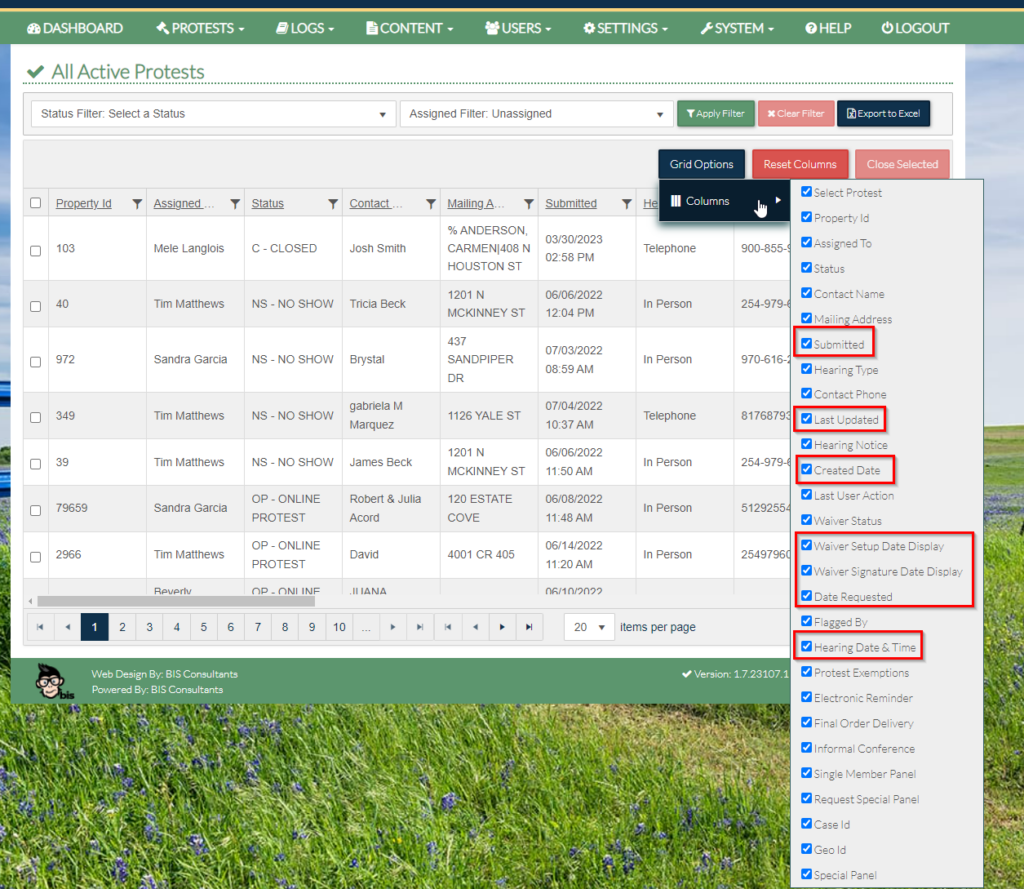1024x889 pixels.
Task: Click the horizontal scrollbar of the grid
Action: click(175, 601)
